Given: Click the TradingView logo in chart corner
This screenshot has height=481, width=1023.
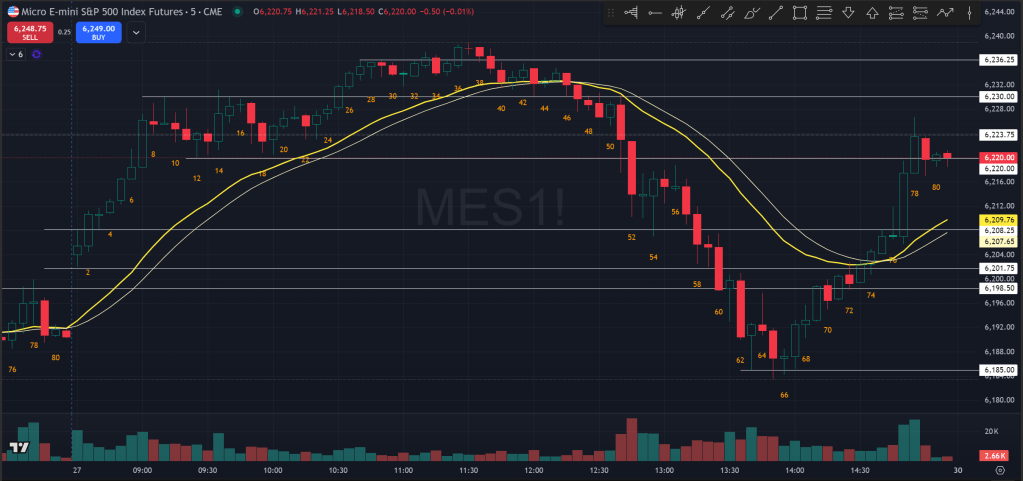Looking at the screenshot, I should pyautogui.click(x=17, y=449).
